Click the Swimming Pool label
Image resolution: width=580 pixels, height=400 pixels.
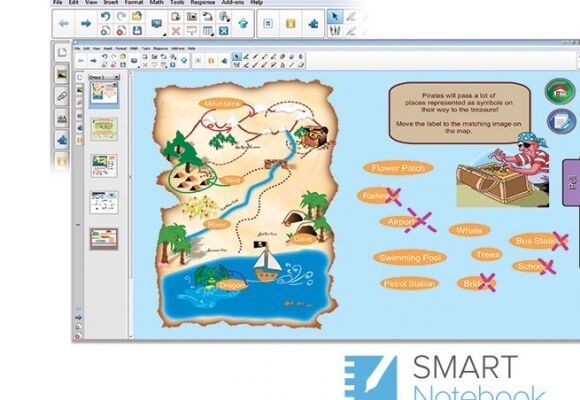[x=410, y=258]
